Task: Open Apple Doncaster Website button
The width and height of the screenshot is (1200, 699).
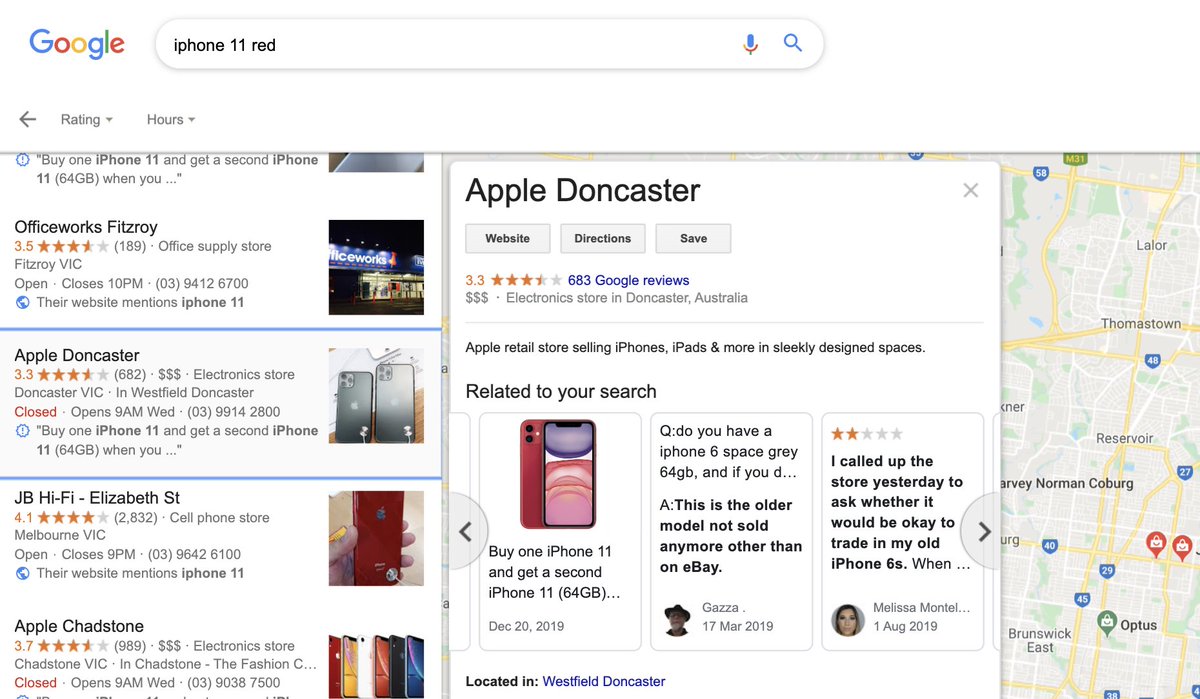Action: [508, 238]
